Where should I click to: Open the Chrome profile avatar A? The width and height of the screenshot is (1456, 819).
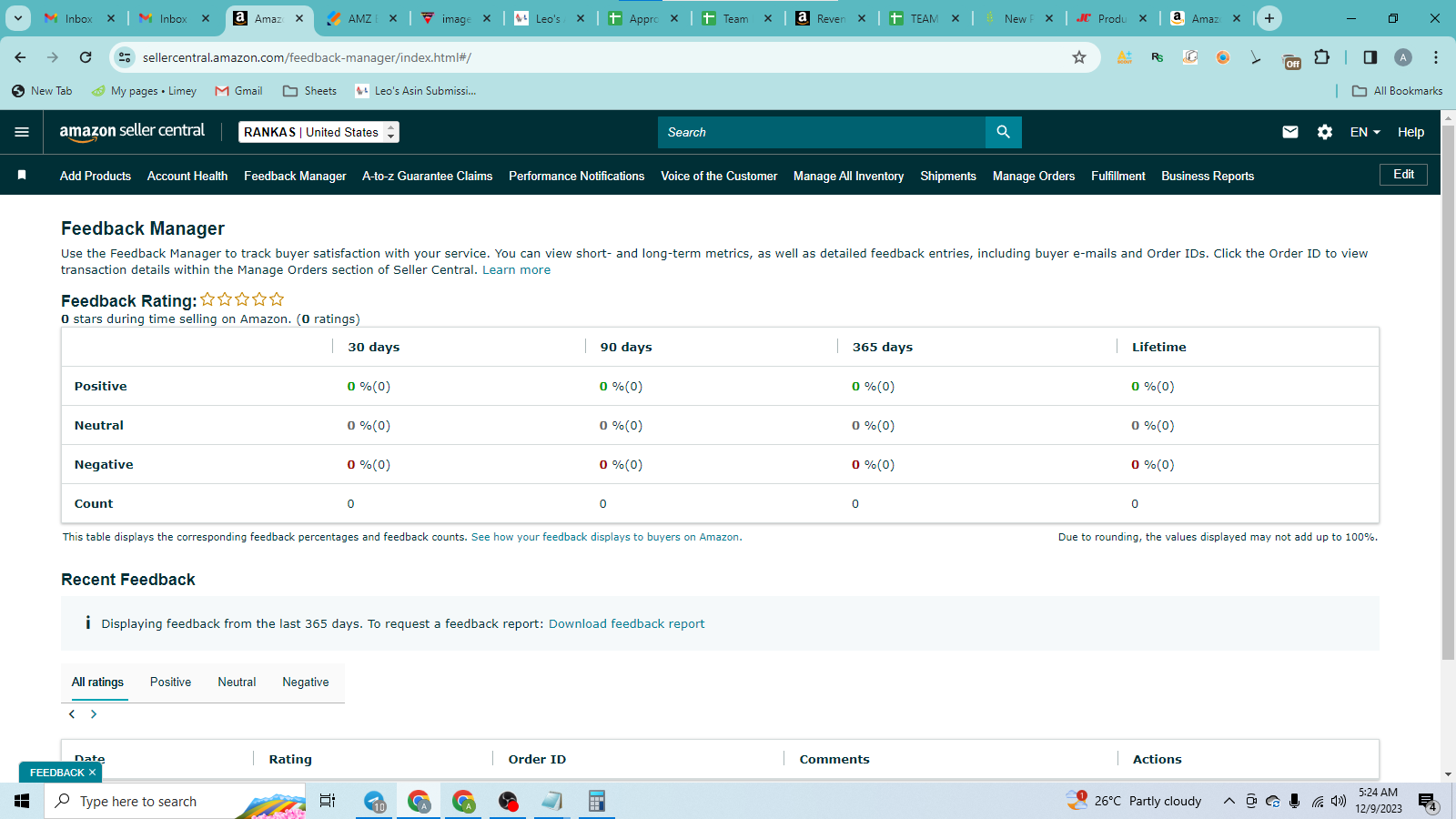pyautogui.click(x=1403, y=57)
